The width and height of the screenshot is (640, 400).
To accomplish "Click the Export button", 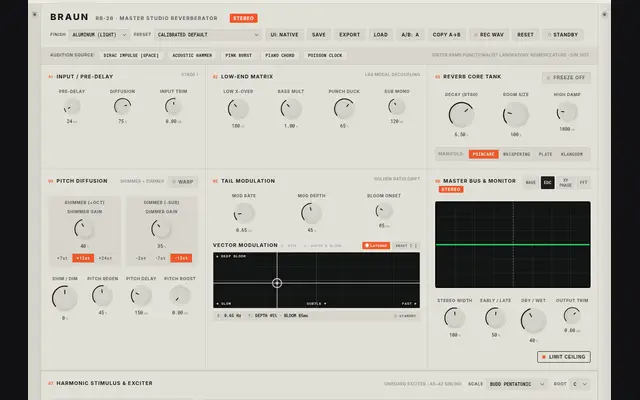I will pos(350,35).
